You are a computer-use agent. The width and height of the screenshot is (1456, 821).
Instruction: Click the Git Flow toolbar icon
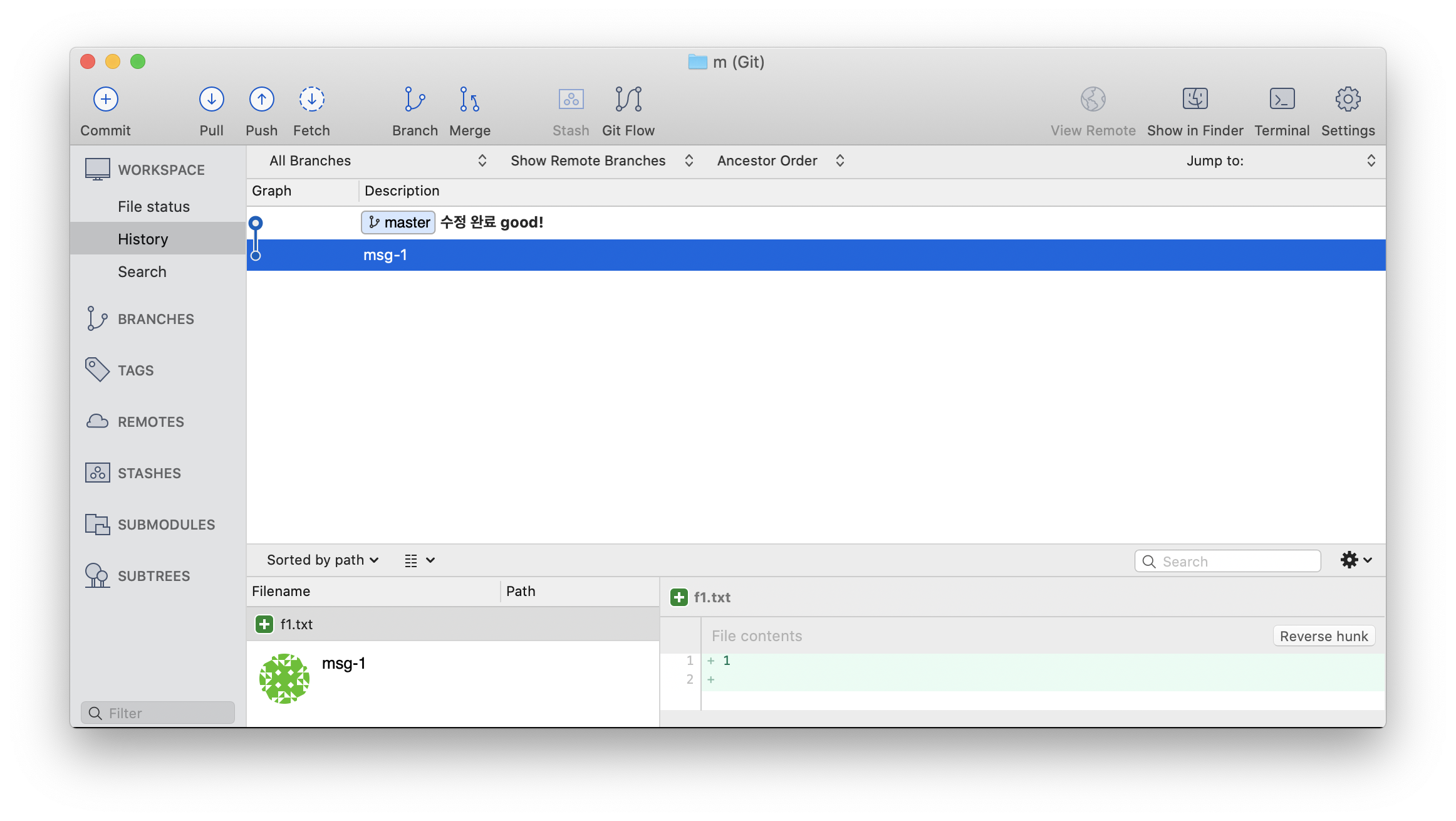point(628,99)
